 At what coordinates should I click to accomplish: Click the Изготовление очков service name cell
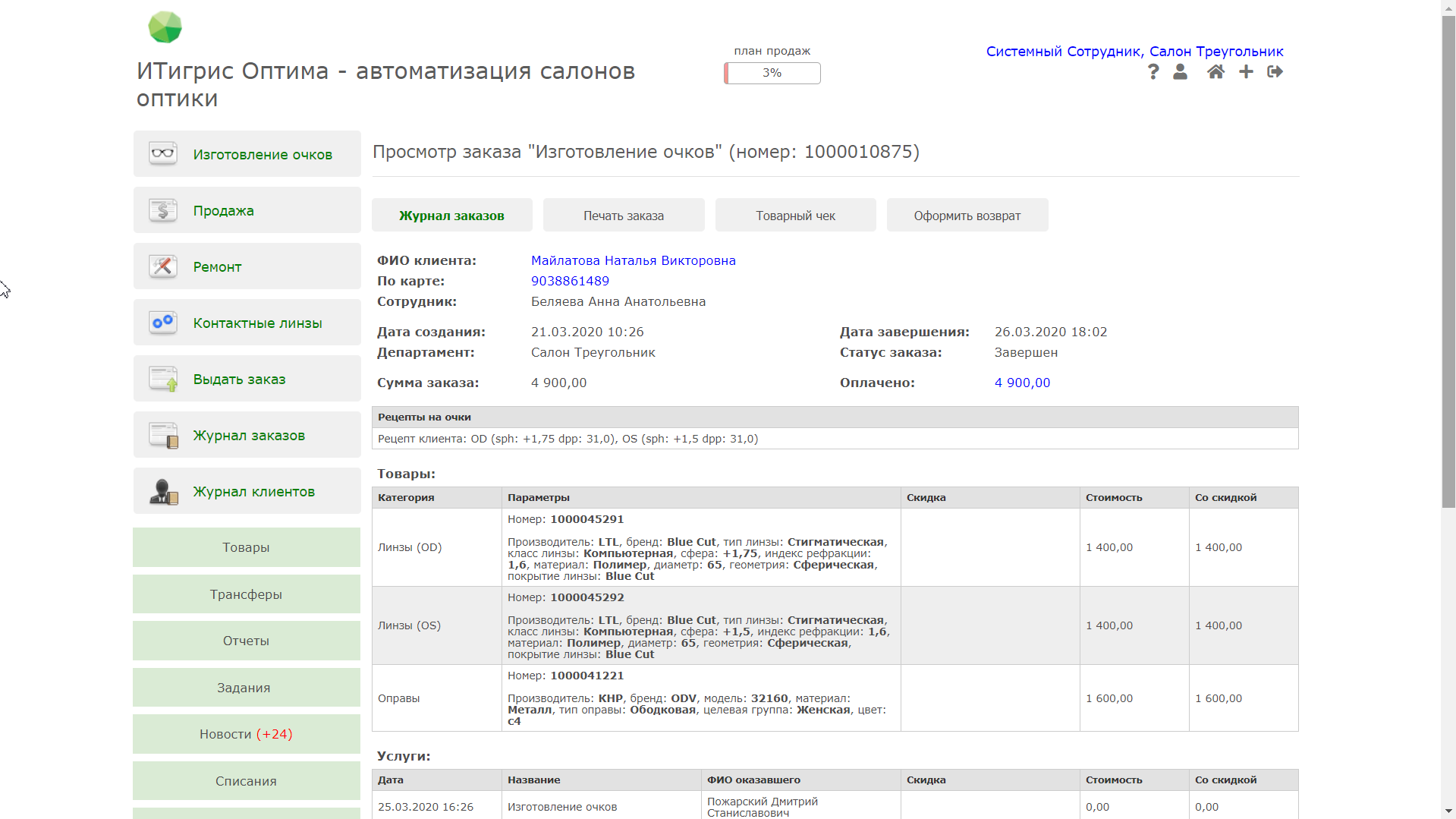pos(602,807)
